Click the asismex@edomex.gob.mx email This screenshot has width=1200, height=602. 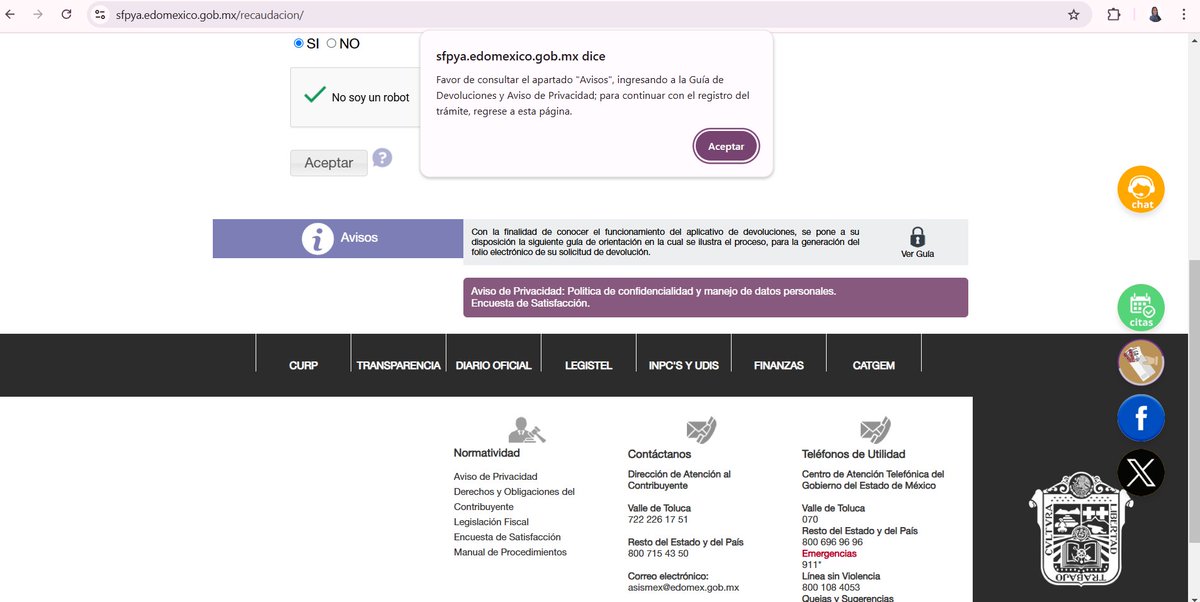click(683, 588)
